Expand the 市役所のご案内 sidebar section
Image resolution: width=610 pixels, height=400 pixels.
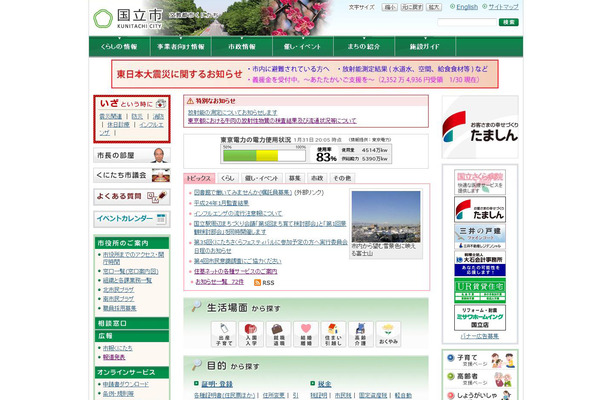click(x=132, y=243)
